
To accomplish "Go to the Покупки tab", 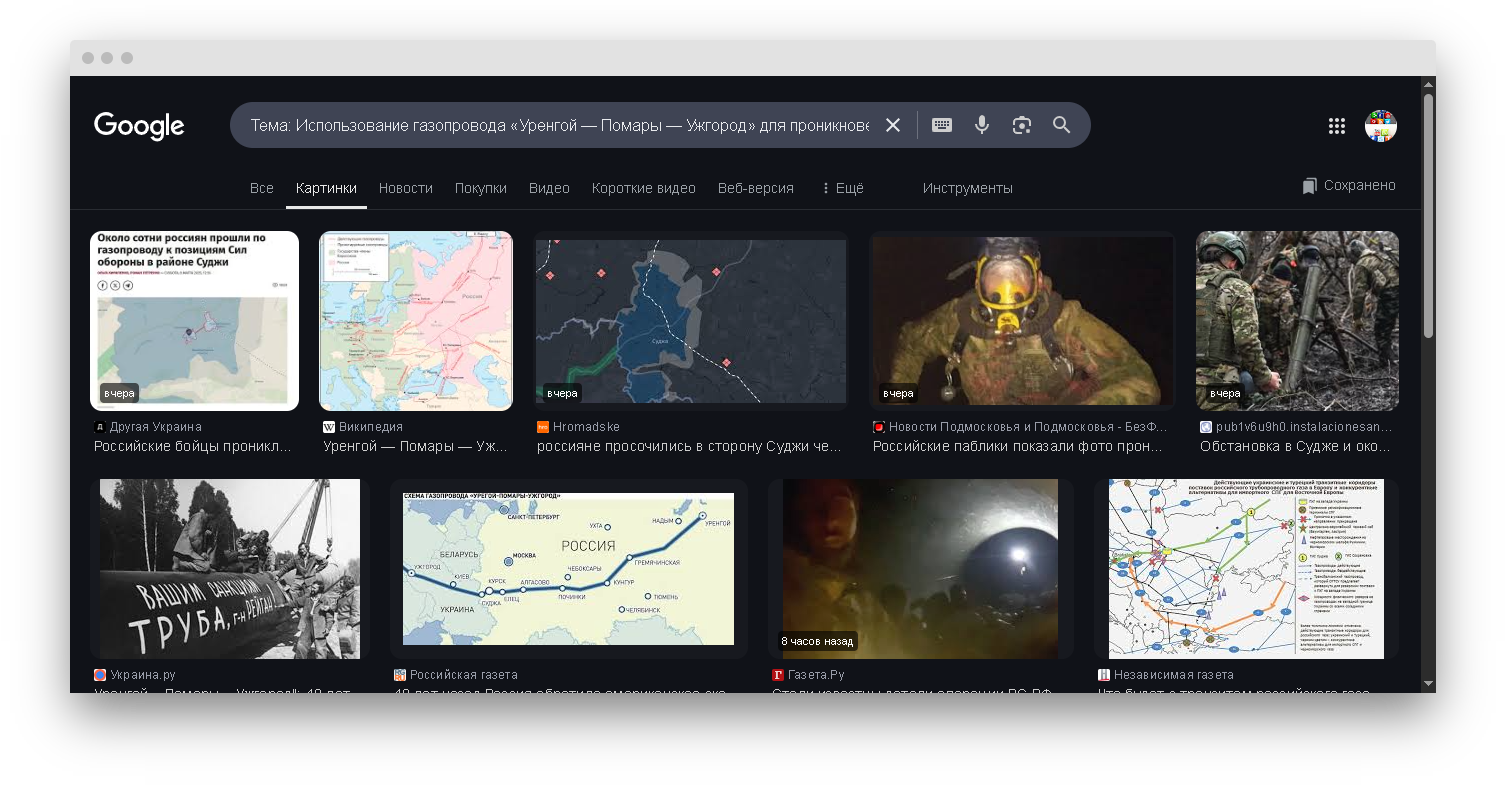I will [481, 188].
